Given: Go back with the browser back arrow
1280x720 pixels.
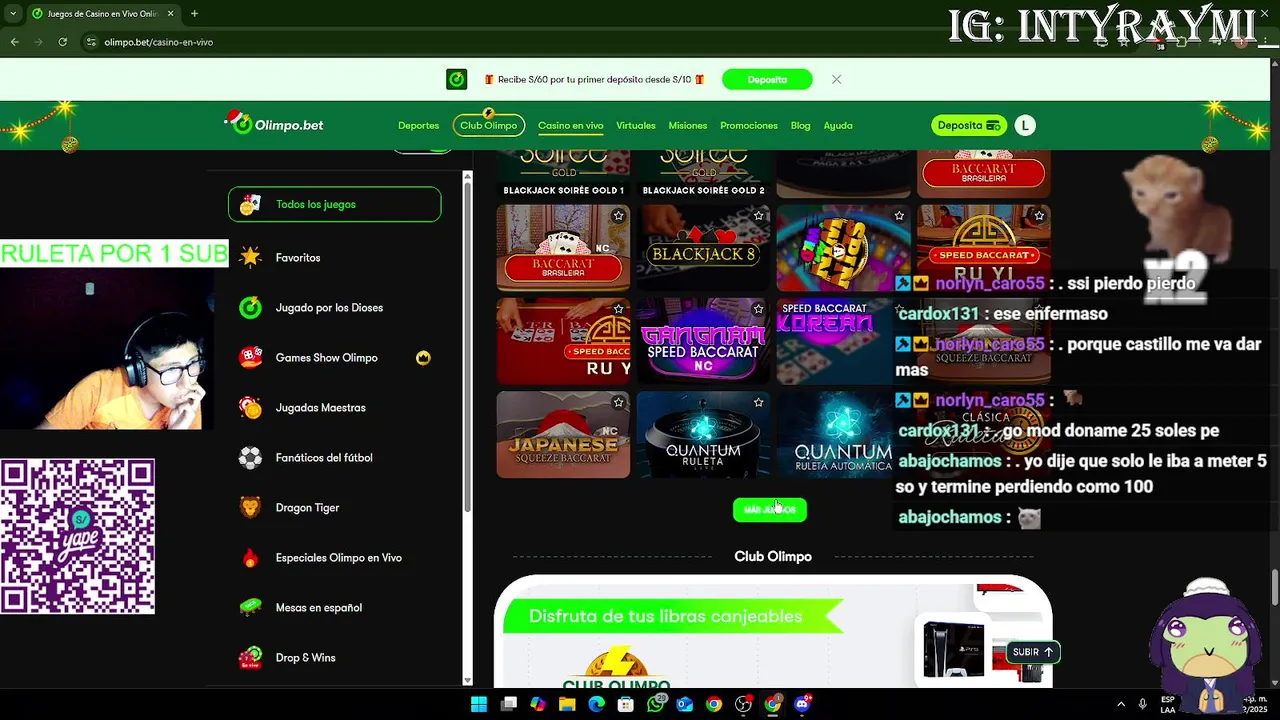Looking at the screenshot, I should (14, 42).
